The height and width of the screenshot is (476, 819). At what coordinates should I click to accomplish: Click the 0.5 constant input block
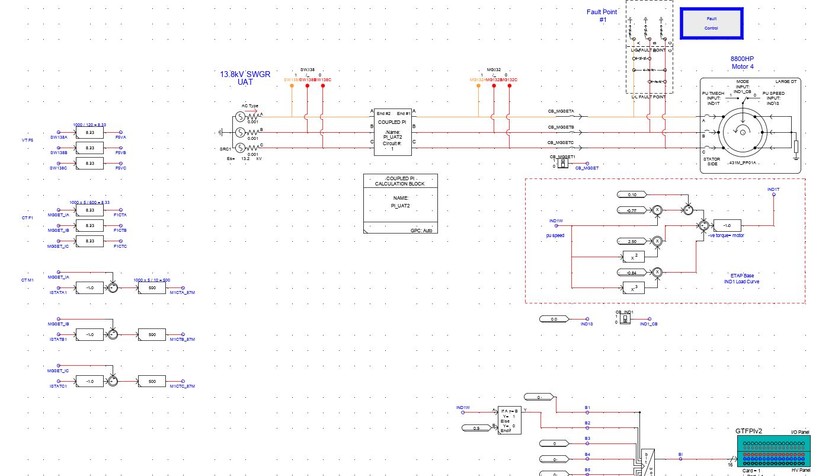click(468, 427)
